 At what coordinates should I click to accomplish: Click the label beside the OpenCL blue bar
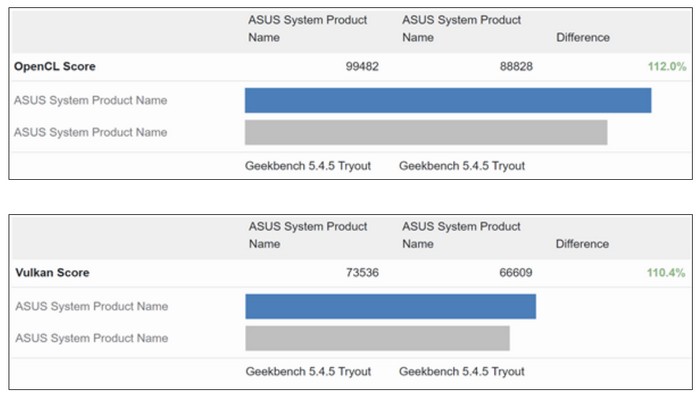click(91, 100)
